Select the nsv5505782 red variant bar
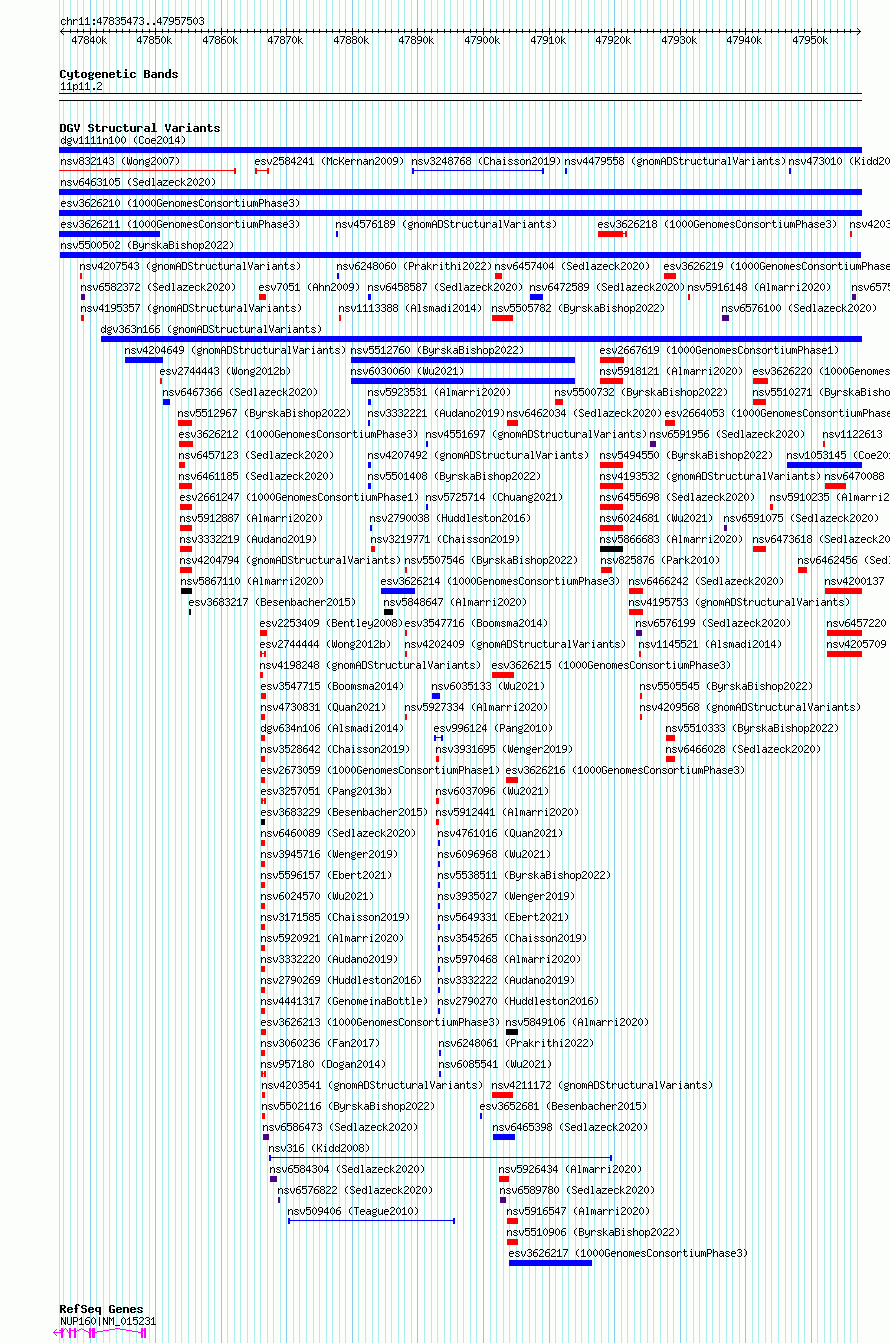 tap(502, 318)
